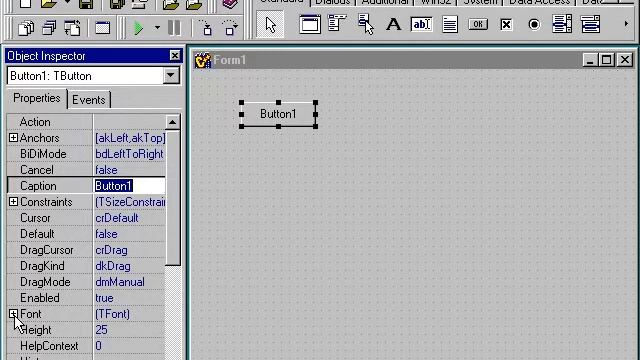Select the BiDiMode property name

(43, 154)
